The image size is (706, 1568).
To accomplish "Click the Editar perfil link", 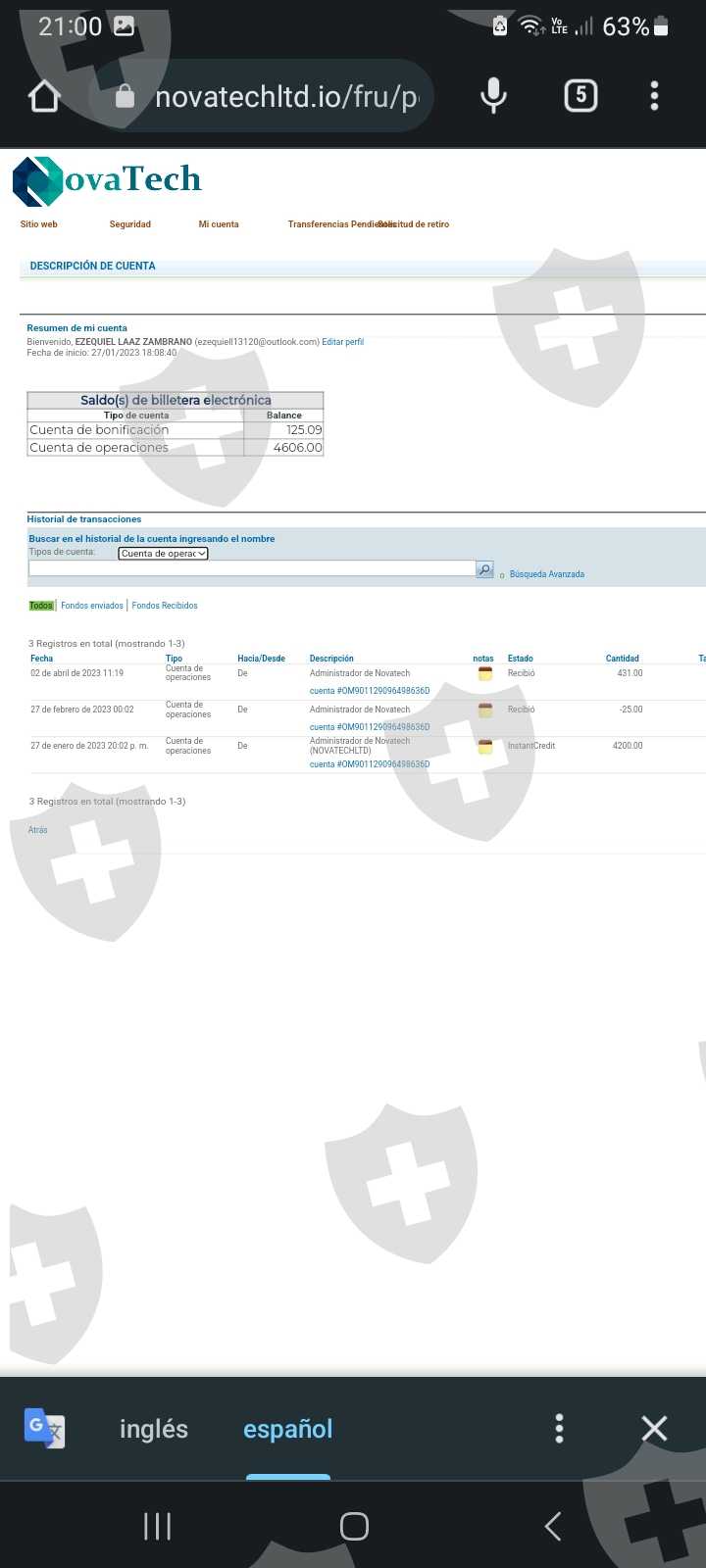I will 343,342.
